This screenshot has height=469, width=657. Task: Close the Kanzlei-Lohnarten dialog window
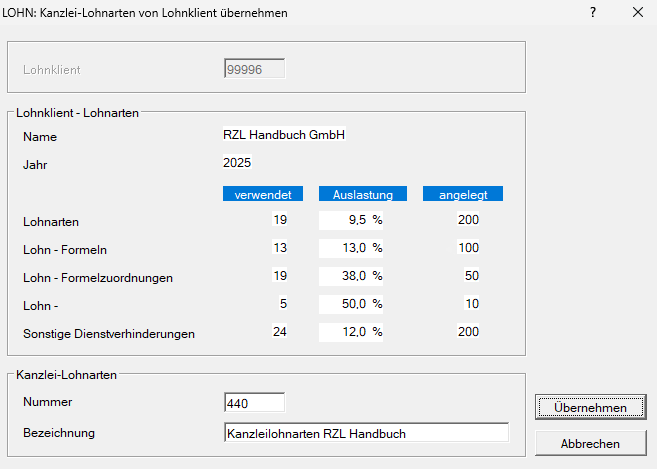[x=638, y=13]
